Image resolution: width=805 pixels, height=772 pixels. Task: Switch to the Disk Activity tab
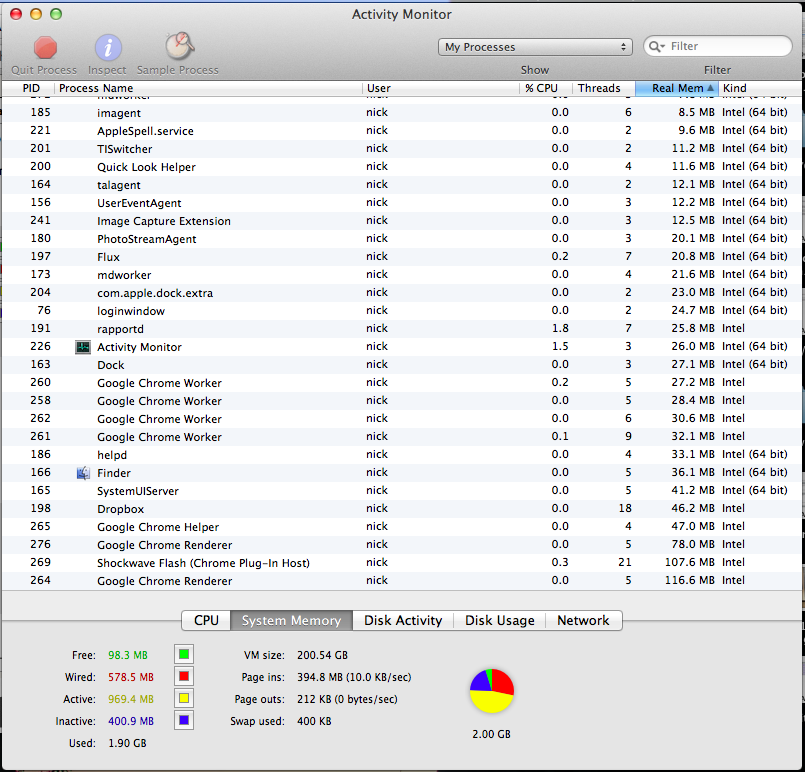click(403, 620)
